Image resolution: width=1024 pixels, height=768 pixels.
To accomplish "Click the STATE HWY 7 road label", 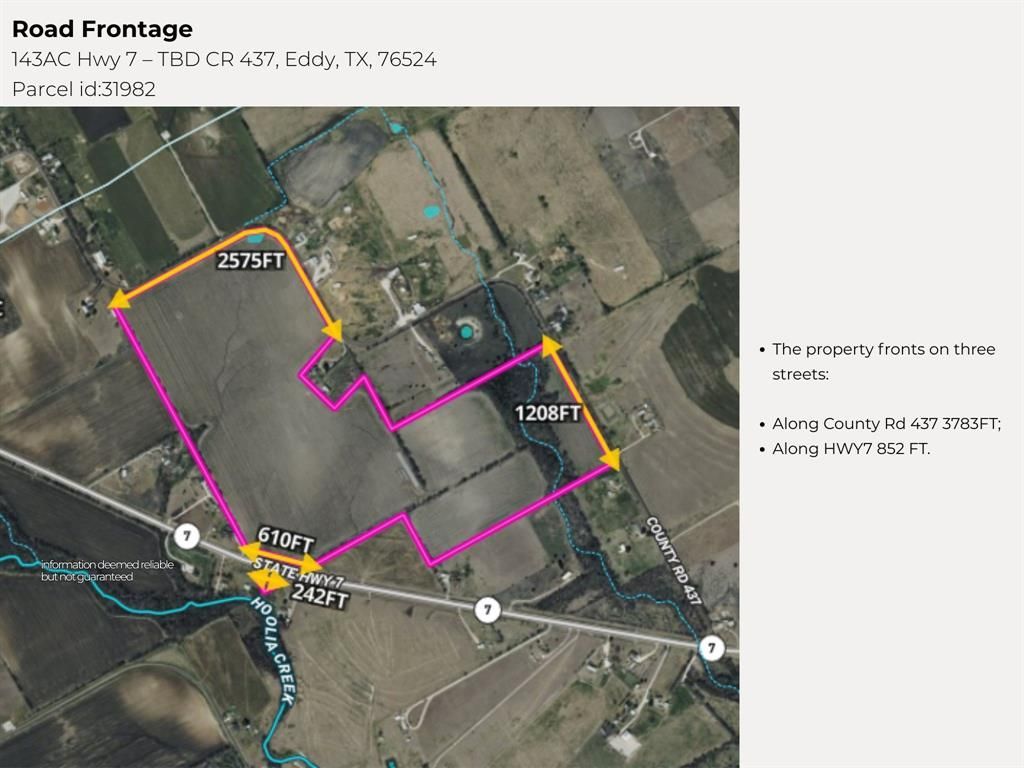I will point(298,573).
